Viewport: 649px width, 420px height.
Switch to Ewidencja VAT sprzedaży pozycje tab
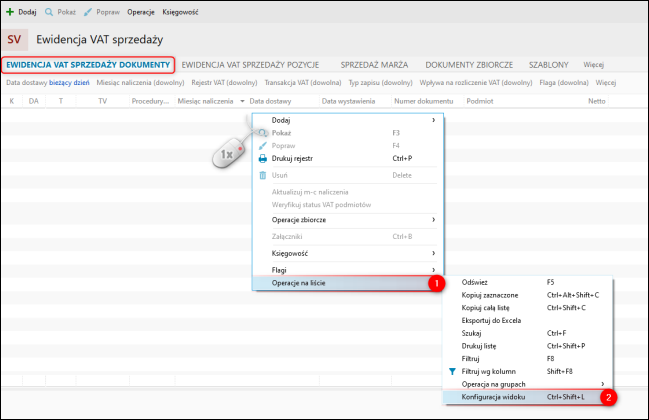click(x=250, y=65)
